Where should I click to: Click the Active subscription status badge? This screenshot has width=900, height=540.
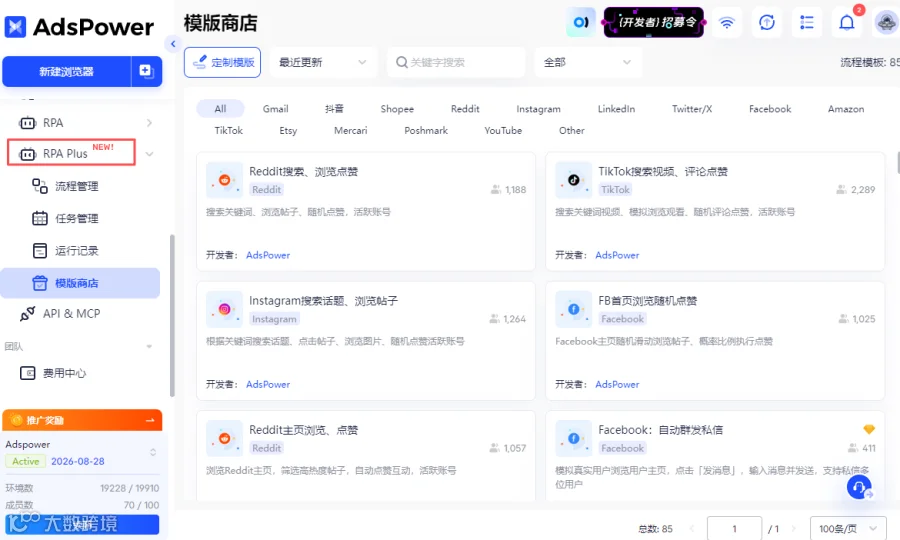[x=25, y=461]
